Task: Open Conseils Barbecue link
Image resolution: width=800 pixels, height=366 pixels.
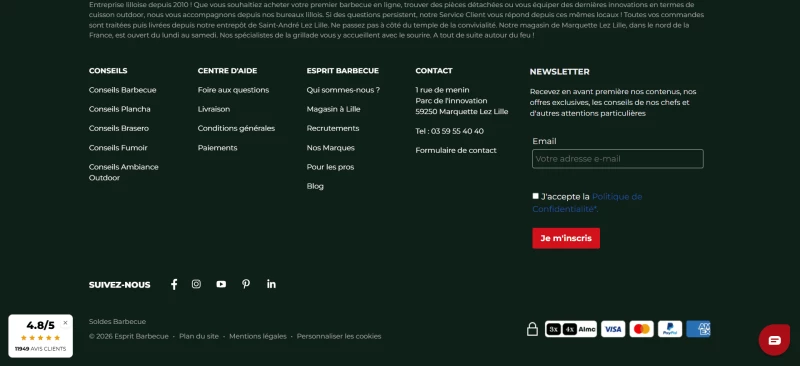Action: [122, 90]
